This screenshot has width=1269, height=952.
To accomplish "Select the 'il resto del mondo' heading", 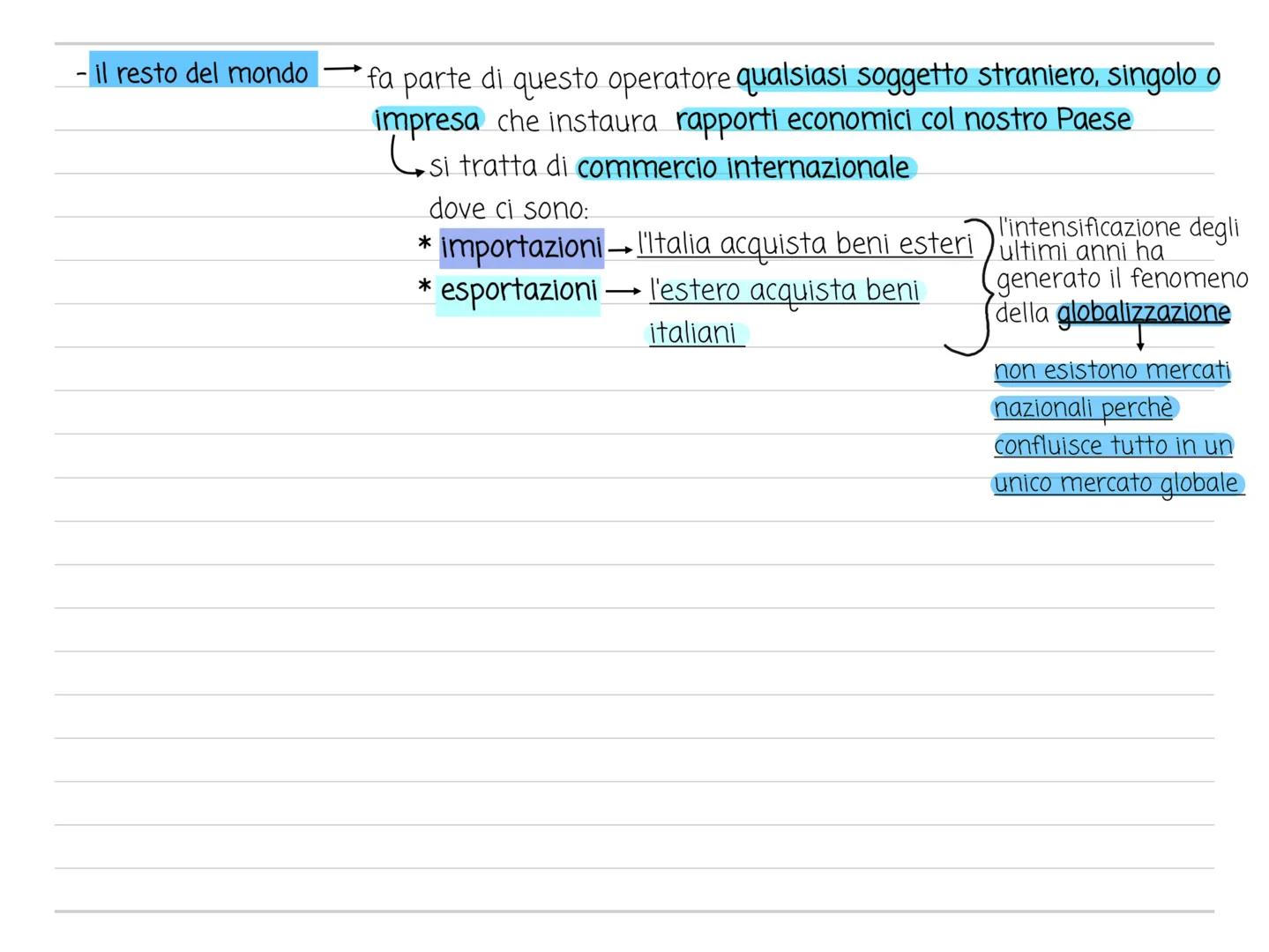I will point(202,72).
